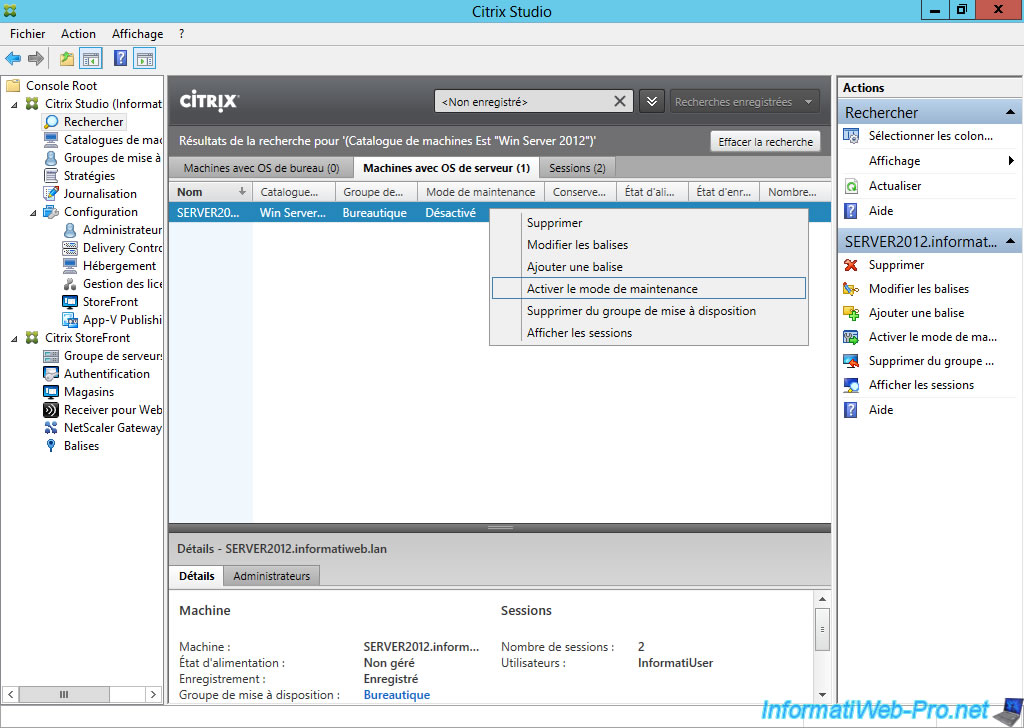Click scroll right arrow under console tree
Screen dimensions: 1024x728
point(153,694)
